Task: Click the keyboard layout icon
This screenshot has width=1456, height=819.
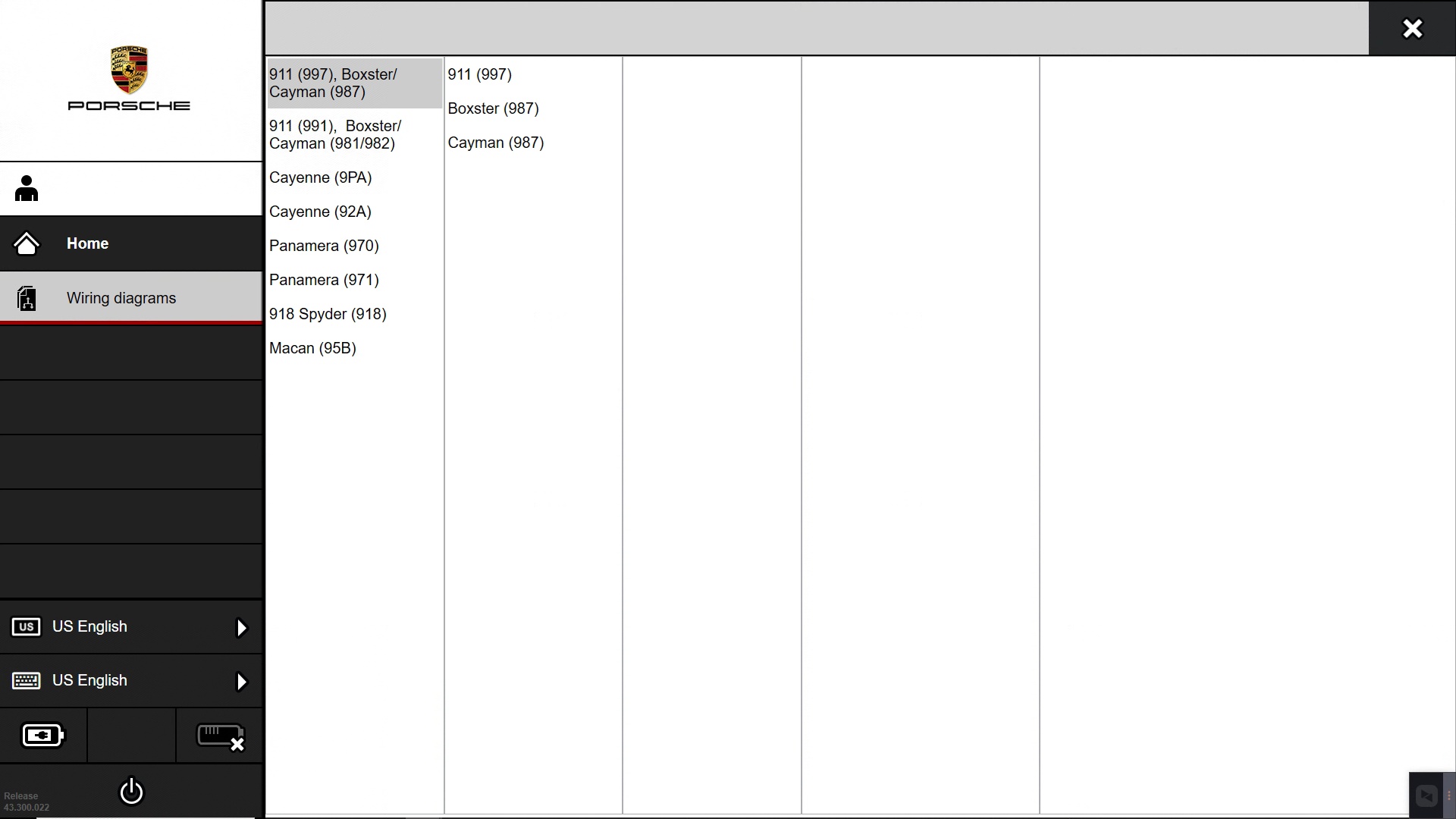Action: pyautogui.click(x=27, y=681)
